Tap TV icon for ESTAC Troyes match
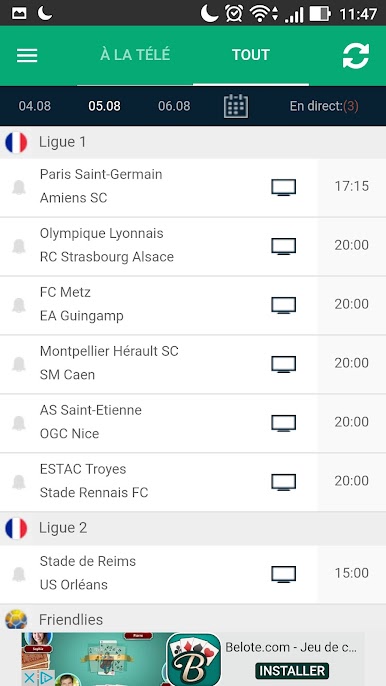This screenshot has height=686, width=386. [x=284, y=482]
